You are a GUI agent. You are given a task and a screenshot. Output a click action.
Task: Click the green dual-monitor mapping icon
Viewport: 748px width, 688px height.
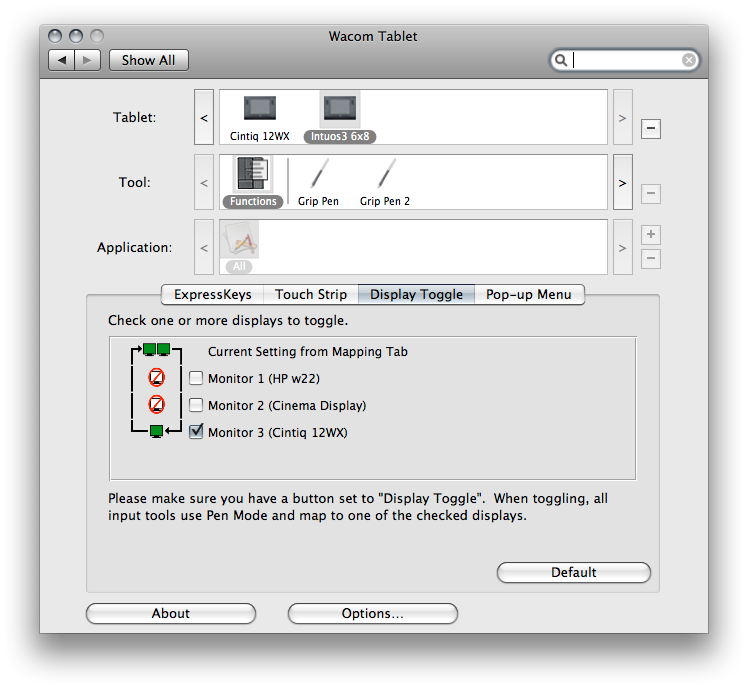(x=156, y=350)
